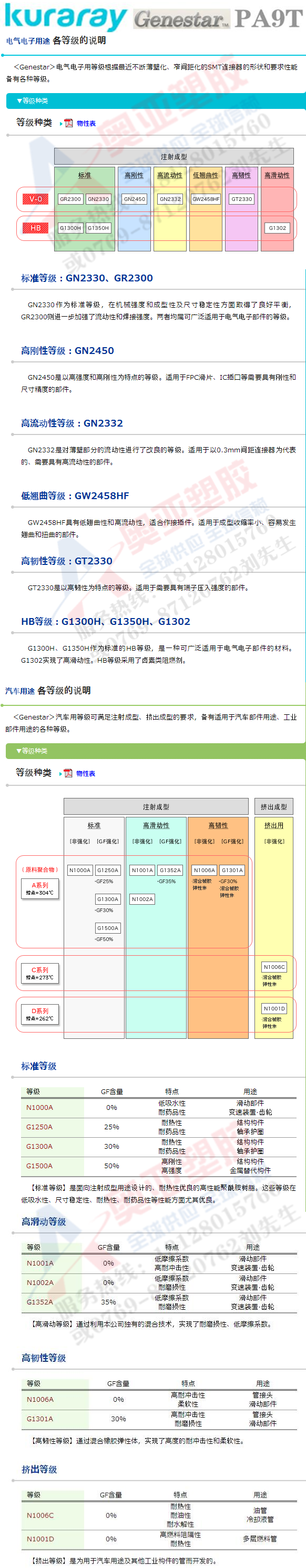Click the red HB flame rating label
The image size is (306, 1568).
coord(36,228)
